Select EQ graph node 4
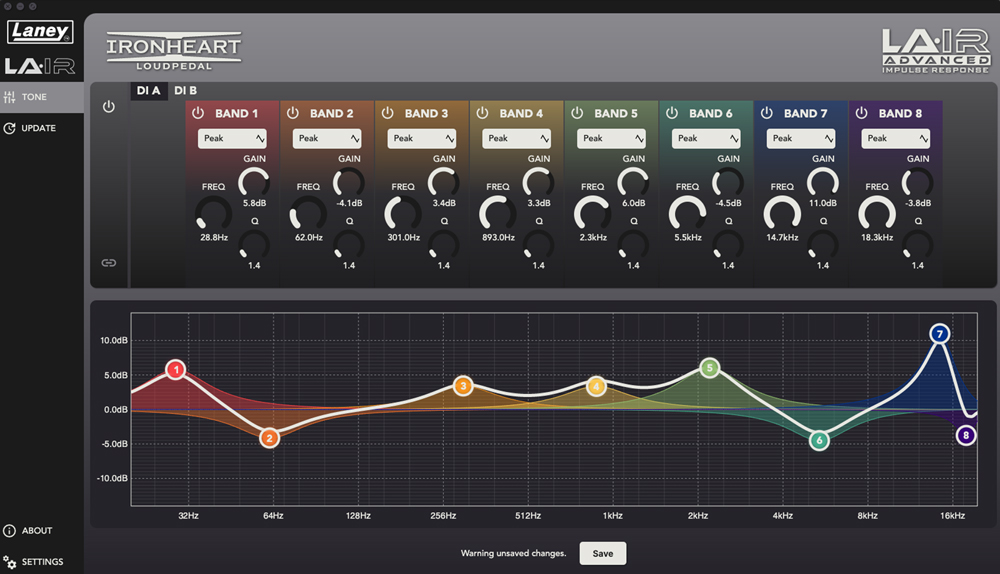Viewport: 1000px width, 574px height. click(596, 386)
